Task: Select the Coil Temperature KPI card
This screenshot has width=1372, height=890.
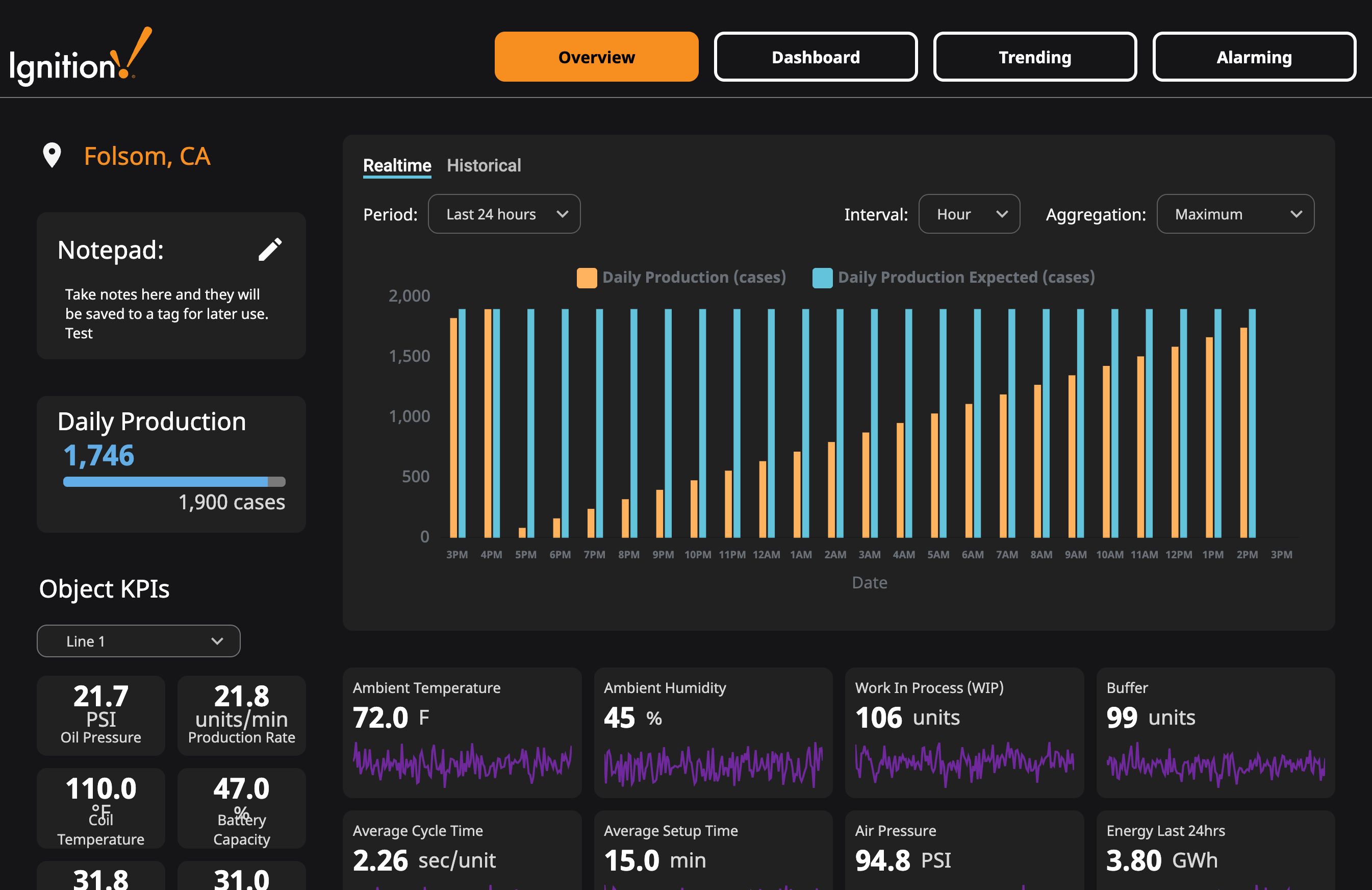Action: 101,807
